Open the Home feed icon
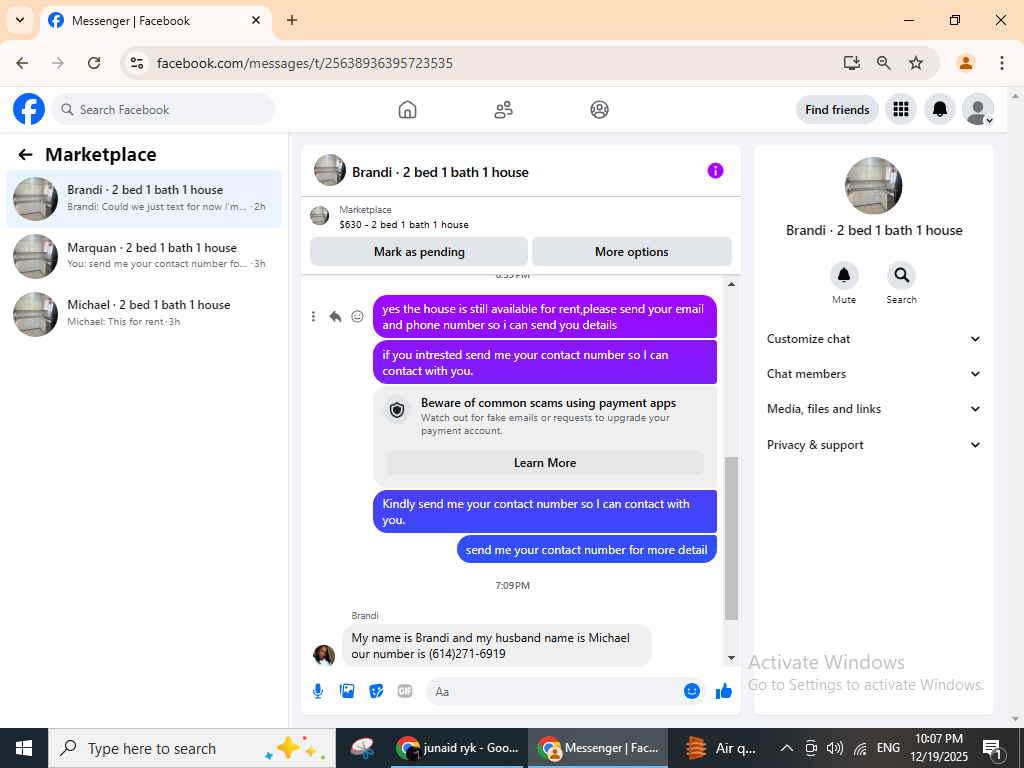The width and height of the screenshot is (1024, 768). coord(408,110)
